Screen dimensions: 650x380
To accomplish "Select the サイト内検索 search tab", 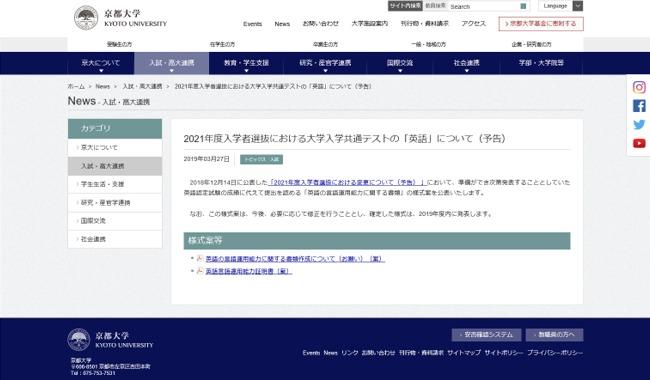I will coord(405,6).
